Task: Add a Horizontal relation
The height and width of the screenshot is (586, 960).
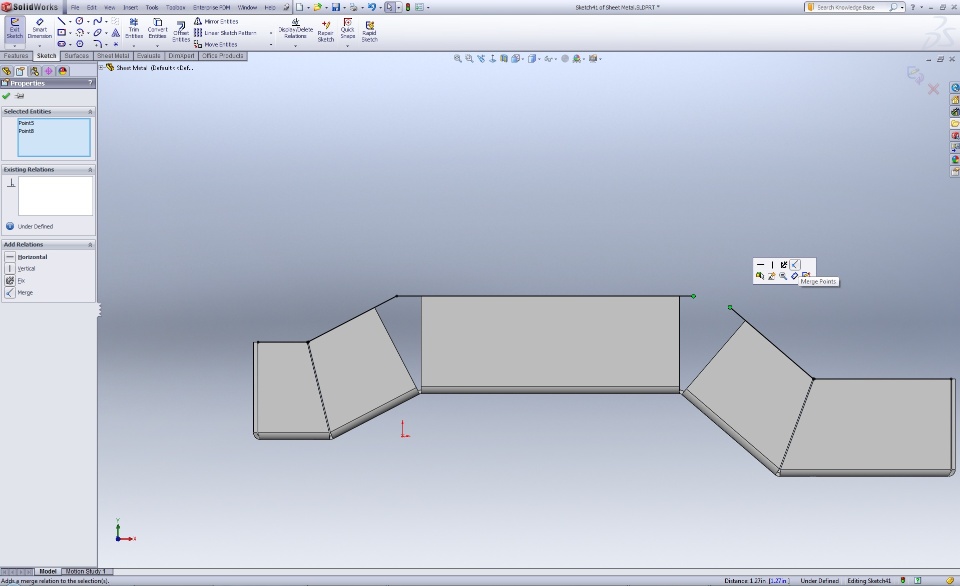Action: point(26,257)
